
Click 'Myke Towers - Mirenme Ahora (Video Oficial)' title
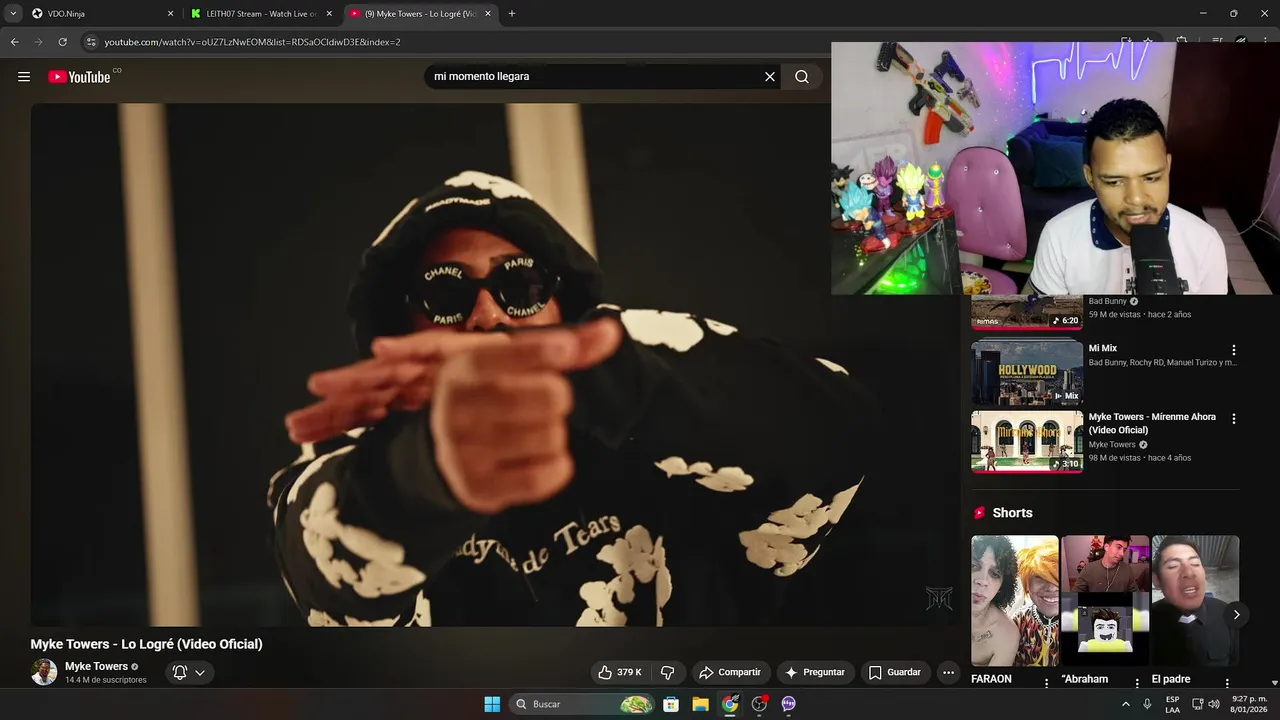click(1152, 423)
